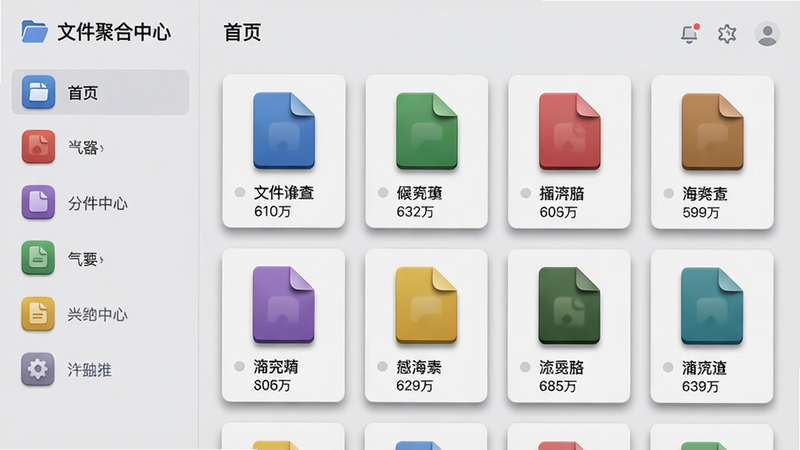Toggle the status dot on the 632万 card
800x450 pixels.
click(383, 192)
